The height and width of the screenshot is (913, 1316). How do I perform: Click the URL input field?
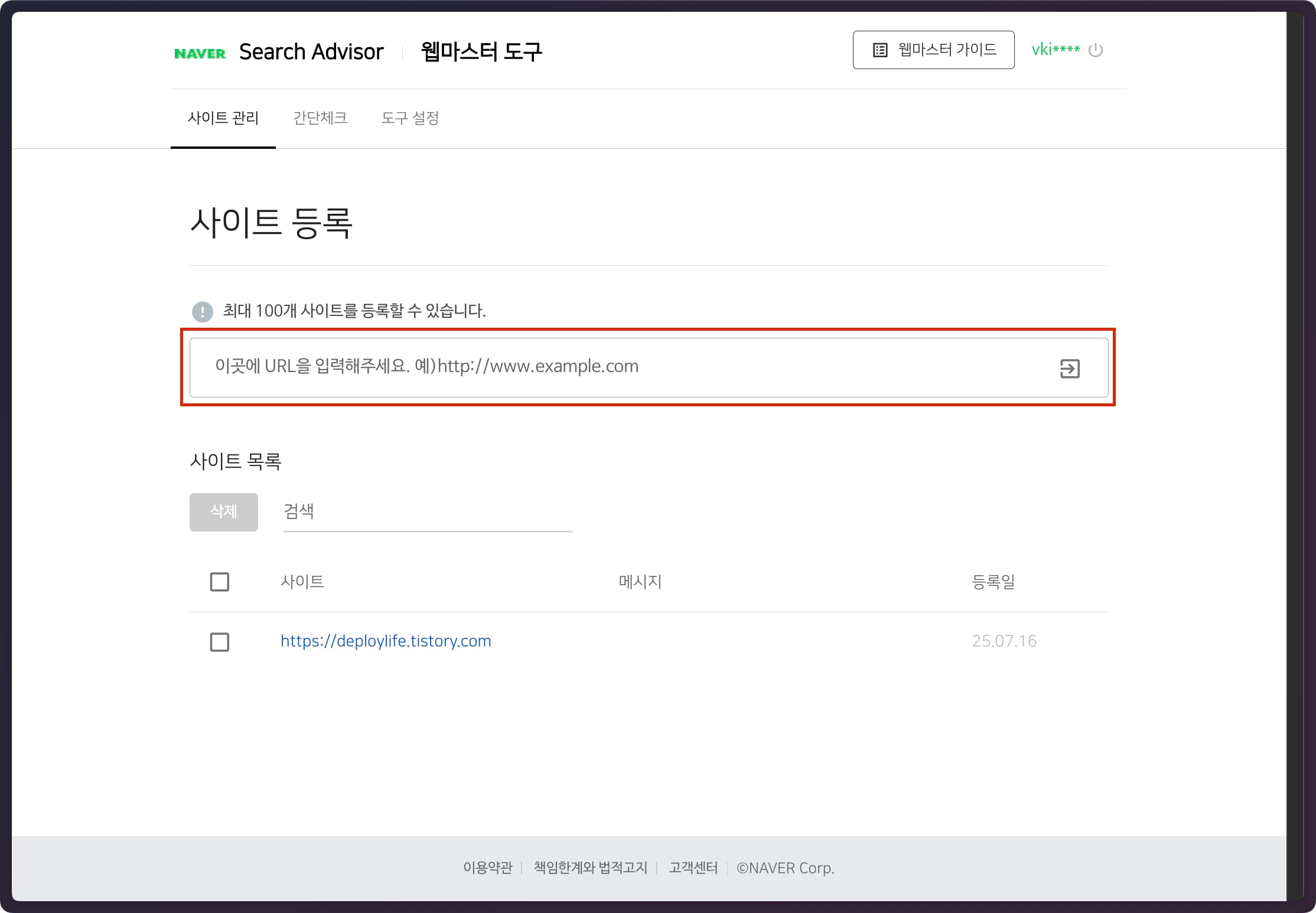point(591,367)
